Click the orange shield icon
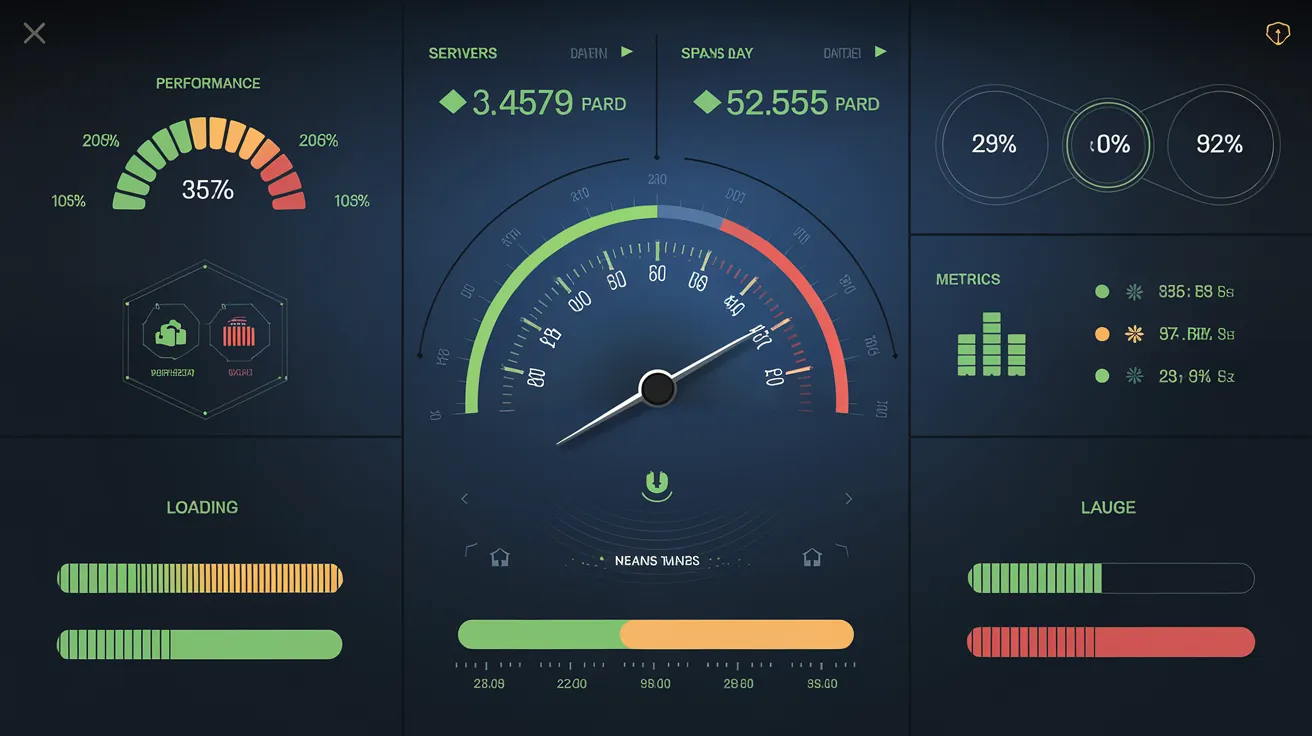The image size is (1312, 736). tap(1276, 34)
